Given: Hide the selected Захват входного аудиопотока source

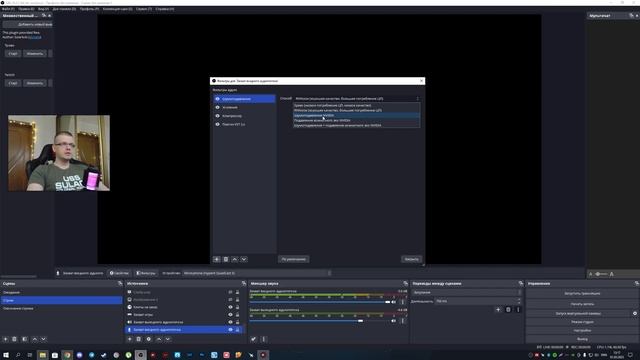Looking at the screenshot, I should click(x=230, y=329).
